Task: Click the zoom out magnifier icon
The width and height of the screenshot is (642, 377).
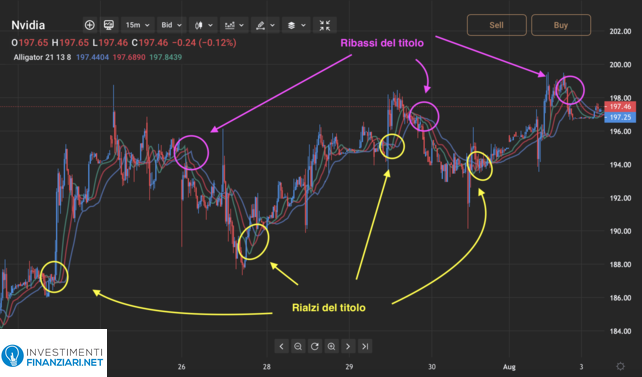Action: click(298, 346)
